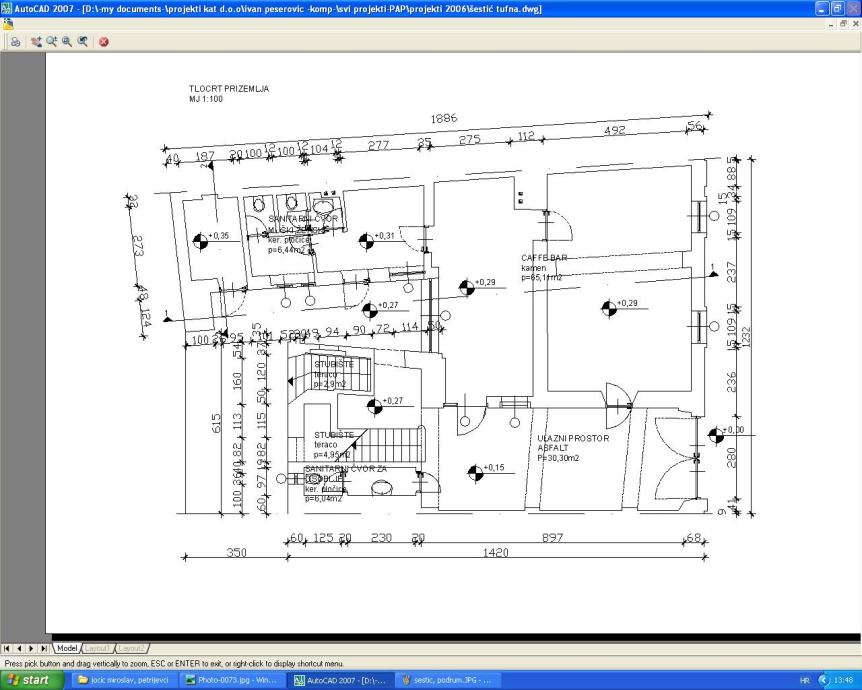The image size is (862, 690).
Task: Click the AutoCAD application icon in title bar
Action: coord(7,8)
